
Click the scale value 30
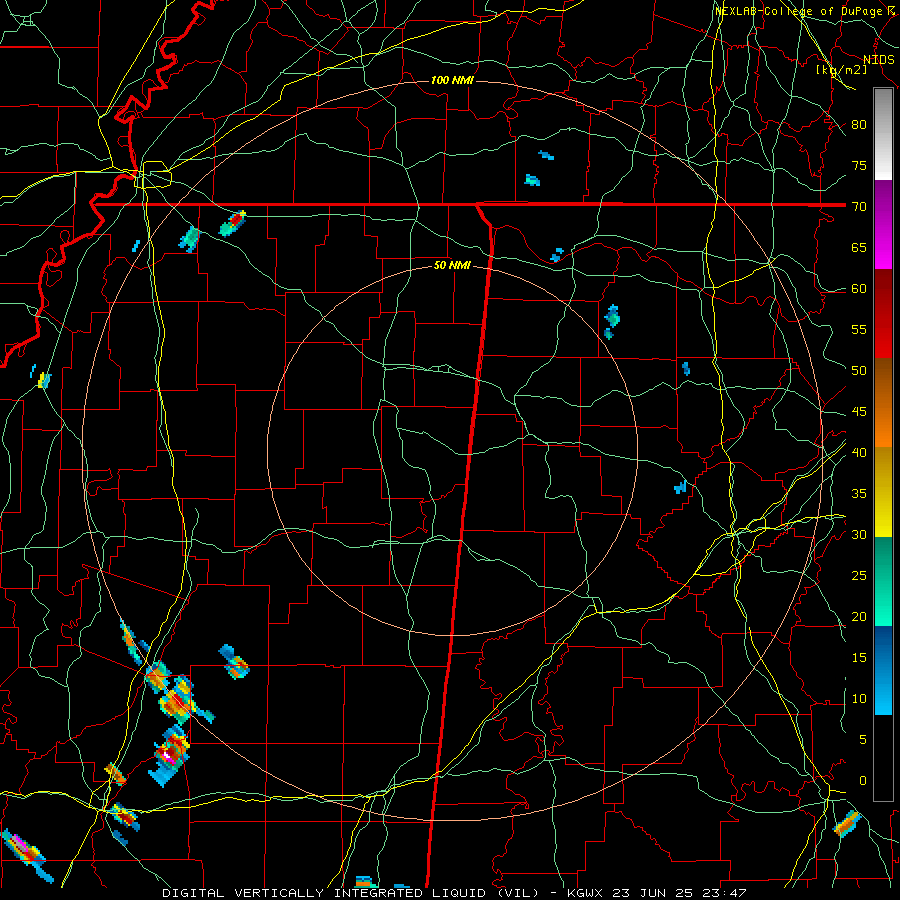point(859,534)
